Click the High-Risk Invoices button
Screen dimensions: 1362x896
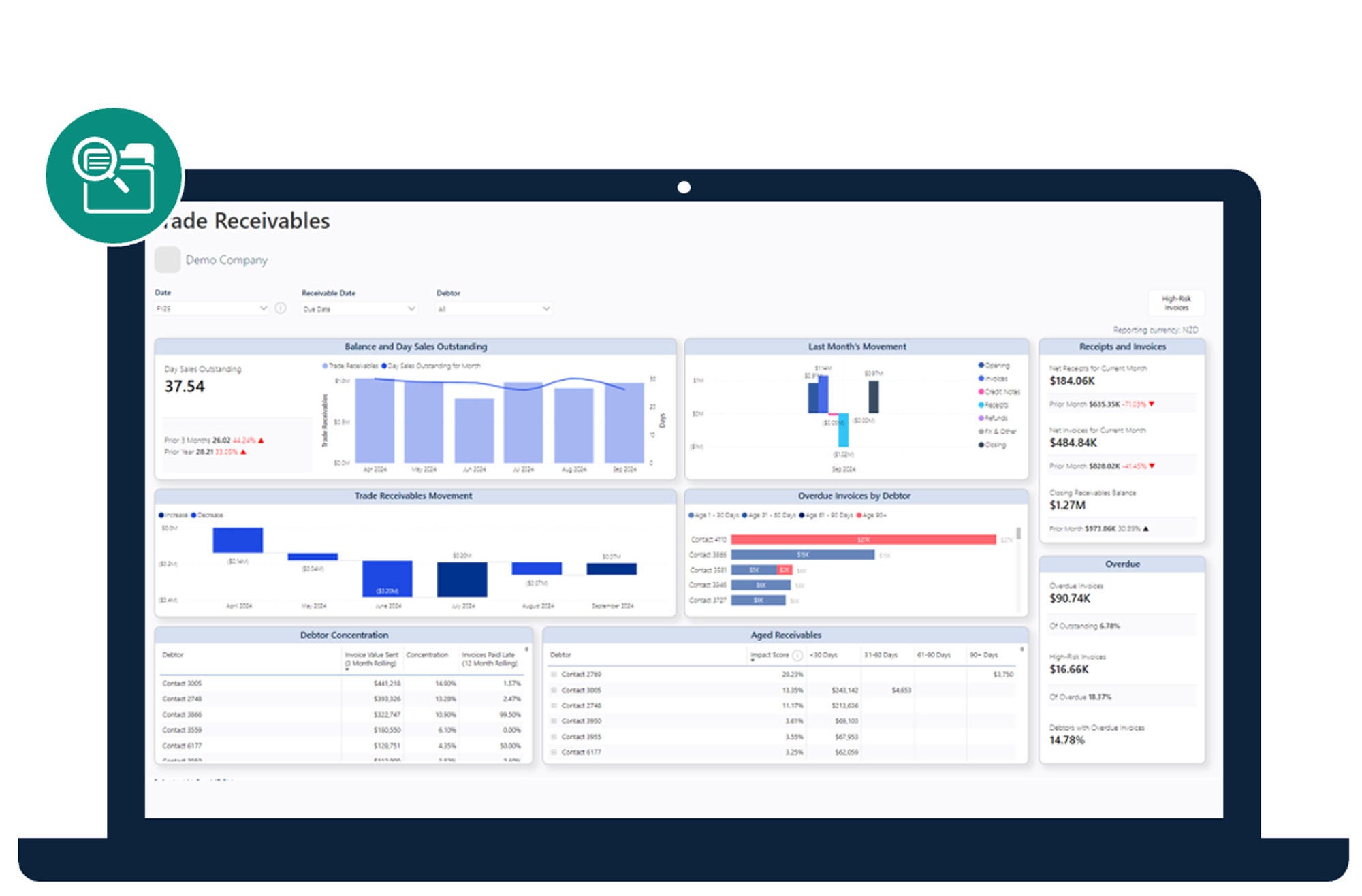click(x=1175, y=302)
